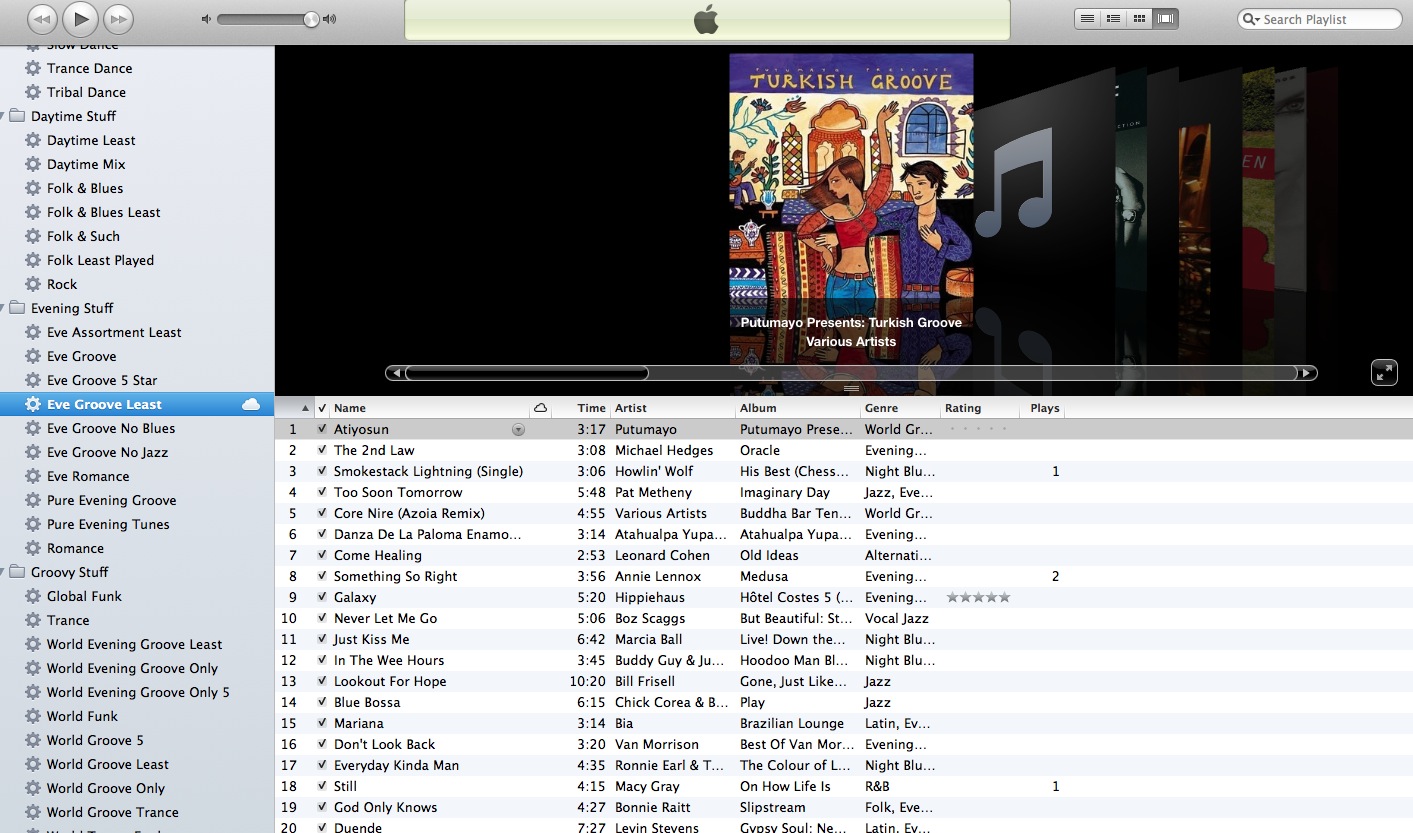Image resolution: width=1413 pixels, height=833 pixels.
Task: Click the World Funk gear icon
Action: coord(33,716)
